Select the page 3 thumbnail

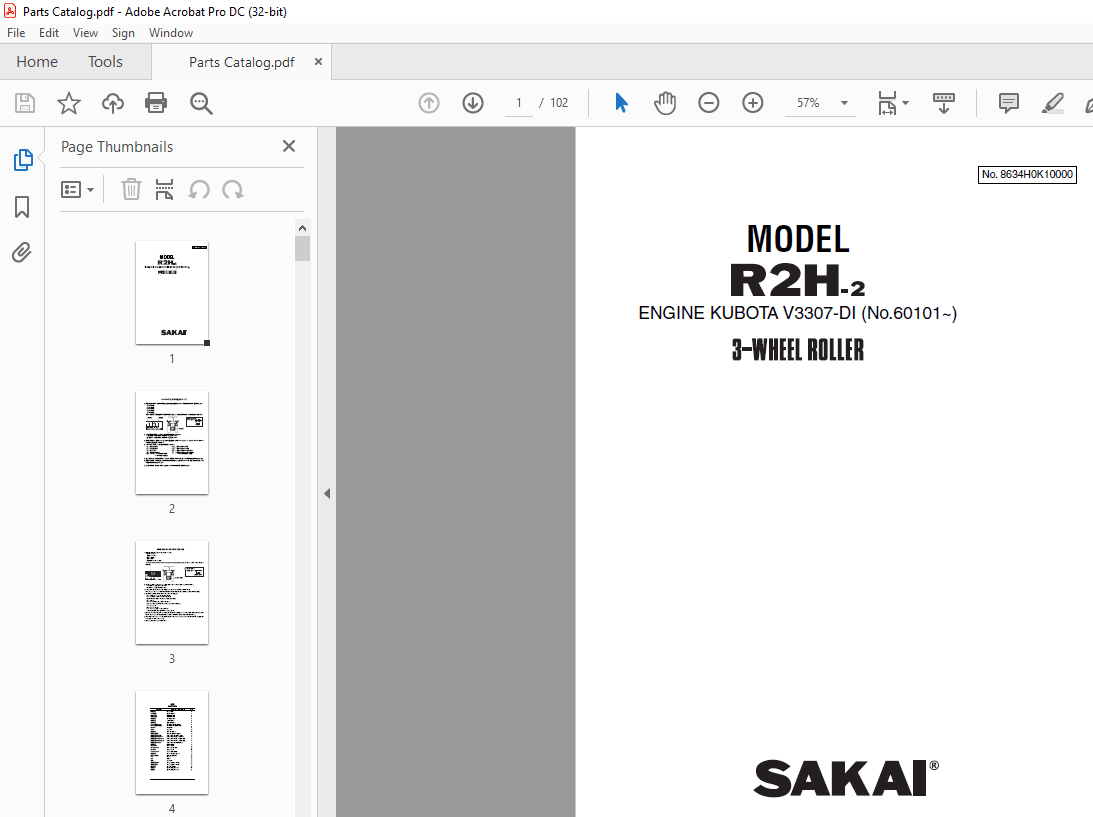click(172, 592)
